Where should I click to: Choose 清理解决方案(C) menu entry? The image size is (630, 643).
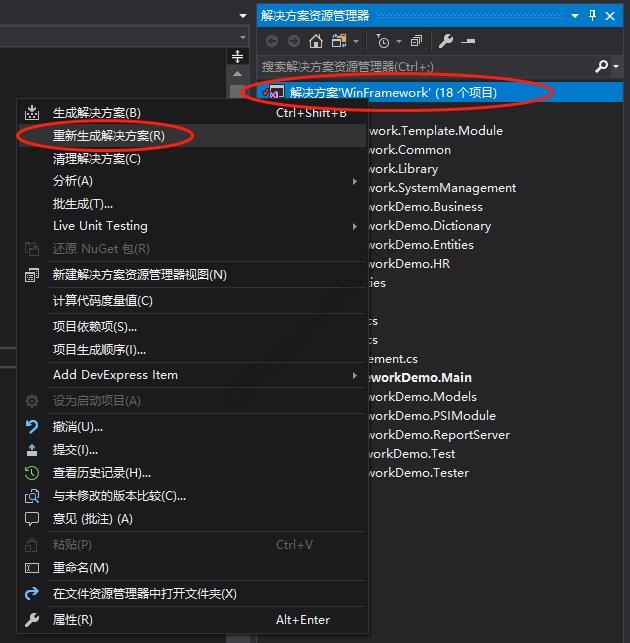point(97,158)
